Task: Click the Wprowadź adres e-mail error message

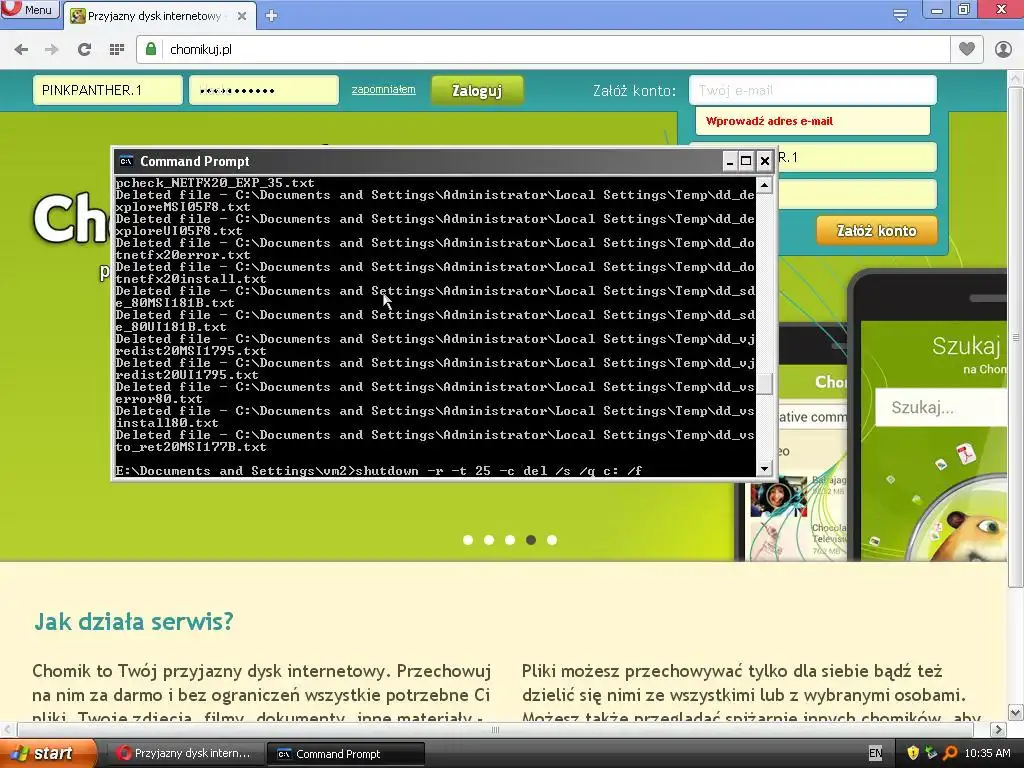Action: click(x=769, y=121)
